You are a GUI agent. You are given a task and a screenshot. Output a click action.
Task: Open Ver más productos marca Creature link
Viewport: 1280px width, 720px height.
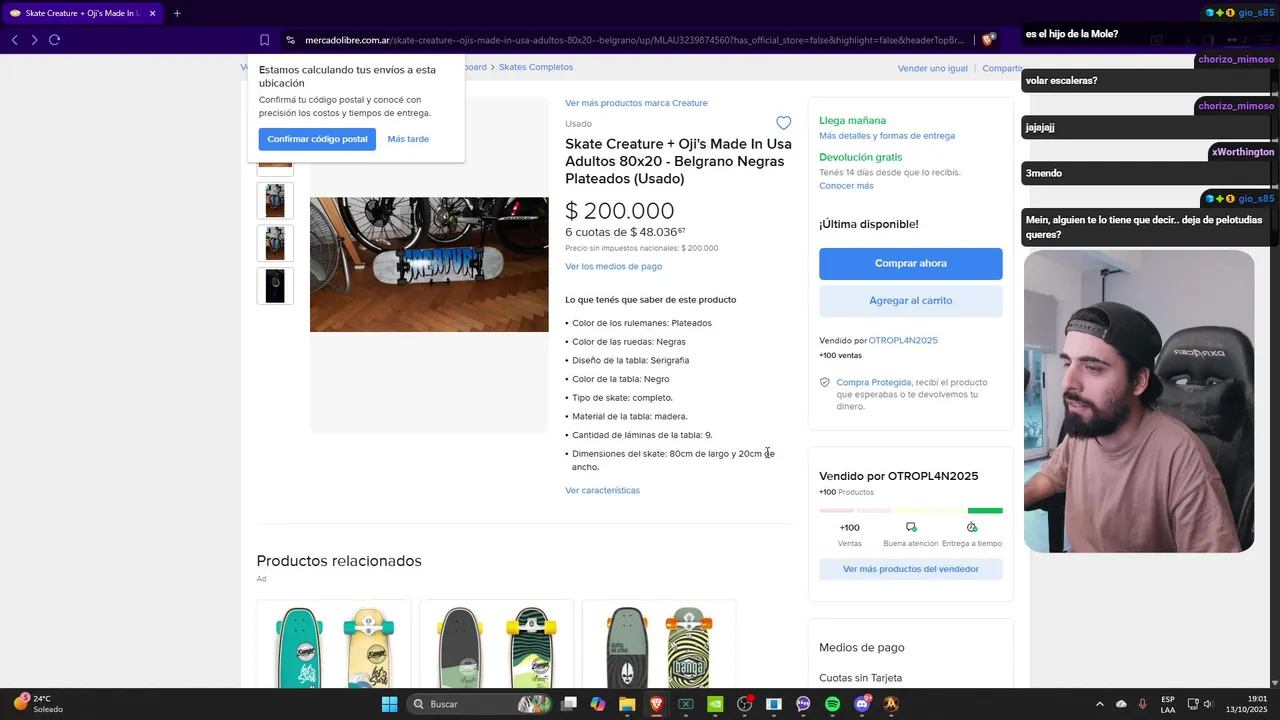coord(636,103)
